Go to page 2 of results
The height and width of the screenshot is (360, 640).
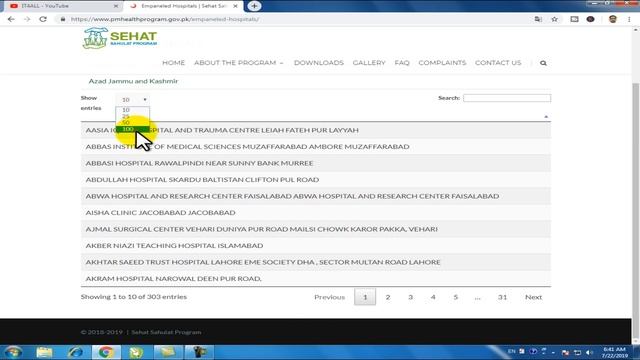pos(388,297)
